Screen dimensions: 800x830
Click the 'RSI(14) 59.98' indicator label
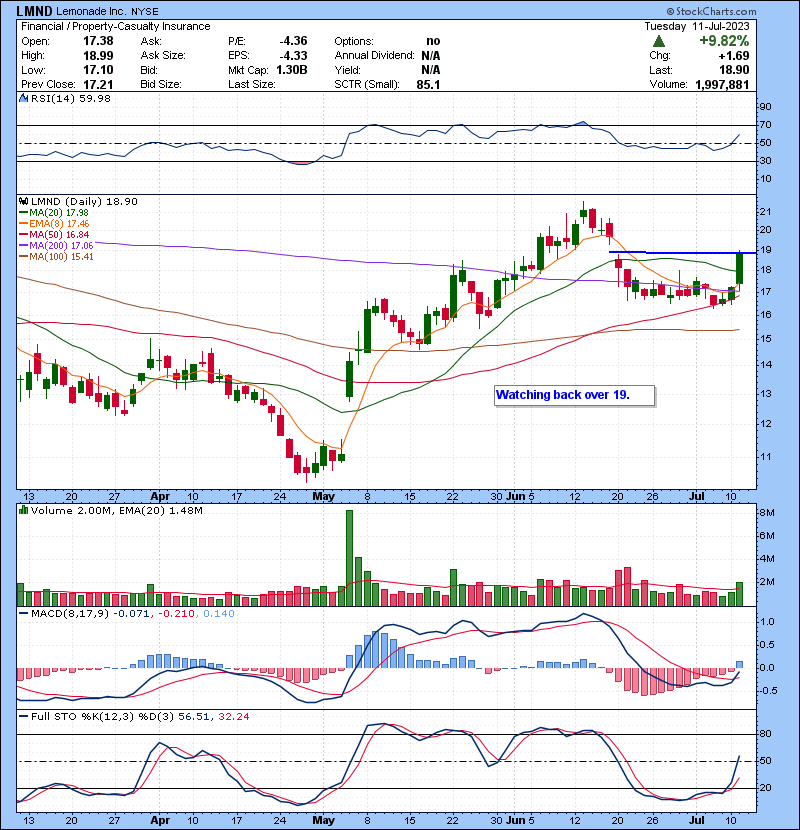pos(71,98)
